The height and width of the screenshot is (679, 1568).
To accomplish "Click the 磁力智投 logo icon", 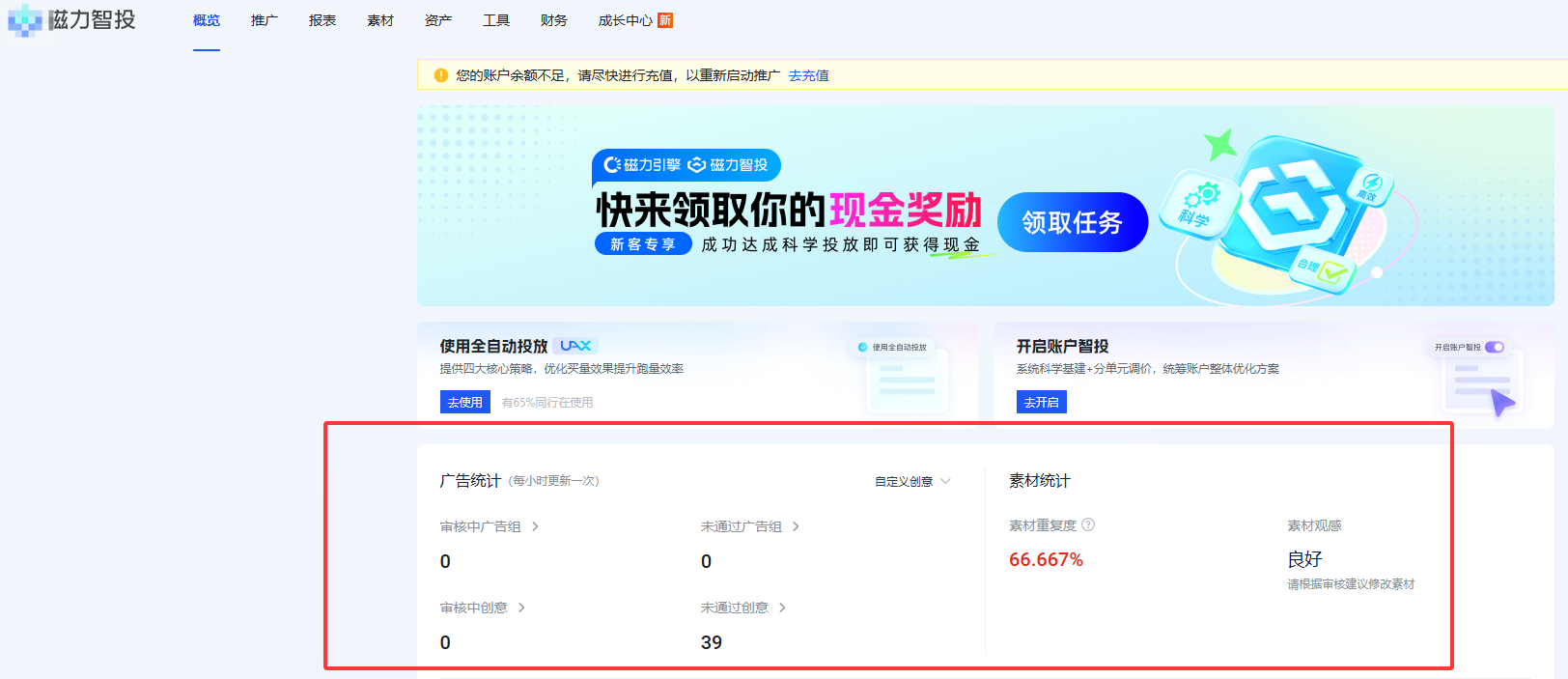I will click(x=25, y=20).
